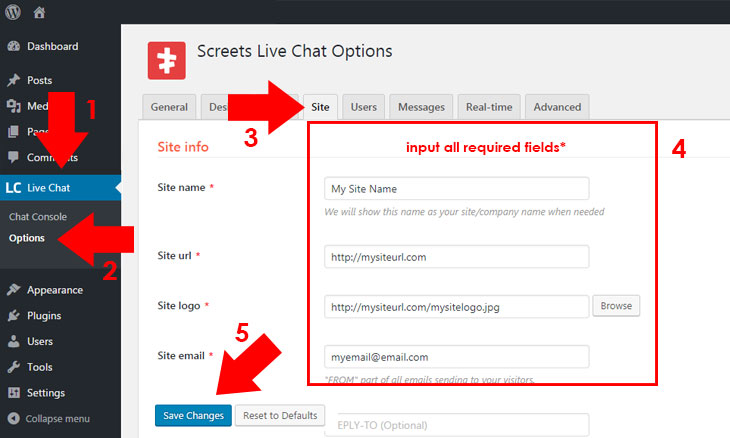
Task: Open Chat Console submenu item
Action: coord(38,216)
